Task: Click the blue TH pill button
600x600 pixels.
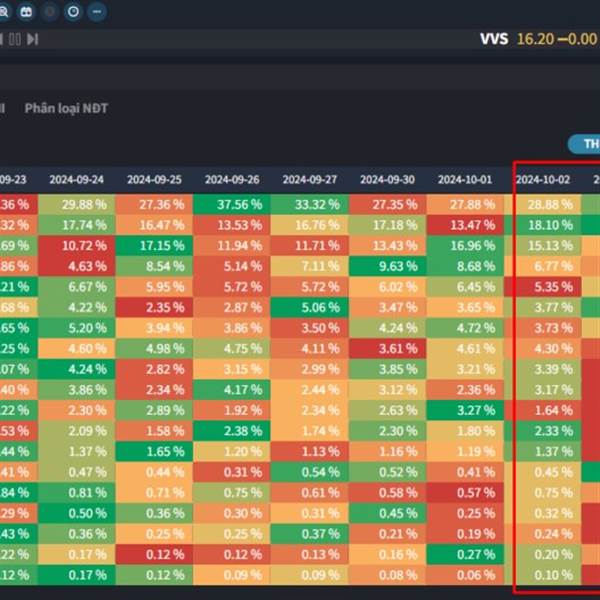Action: coord(585,144)
